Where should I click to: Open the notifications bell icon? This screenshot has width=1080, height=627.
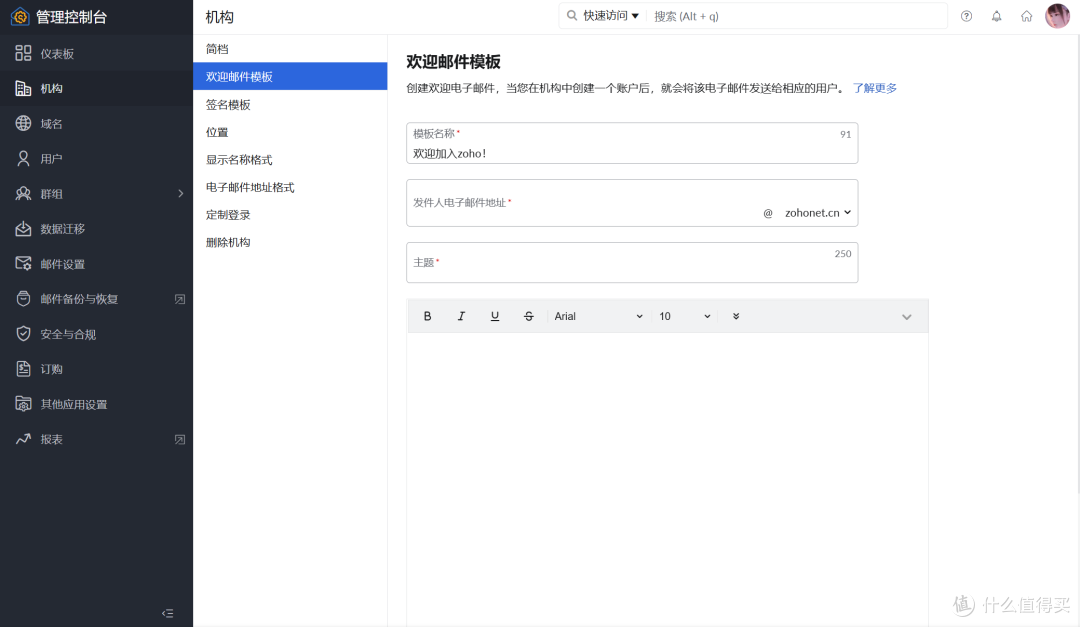click(x=997, y=16)
